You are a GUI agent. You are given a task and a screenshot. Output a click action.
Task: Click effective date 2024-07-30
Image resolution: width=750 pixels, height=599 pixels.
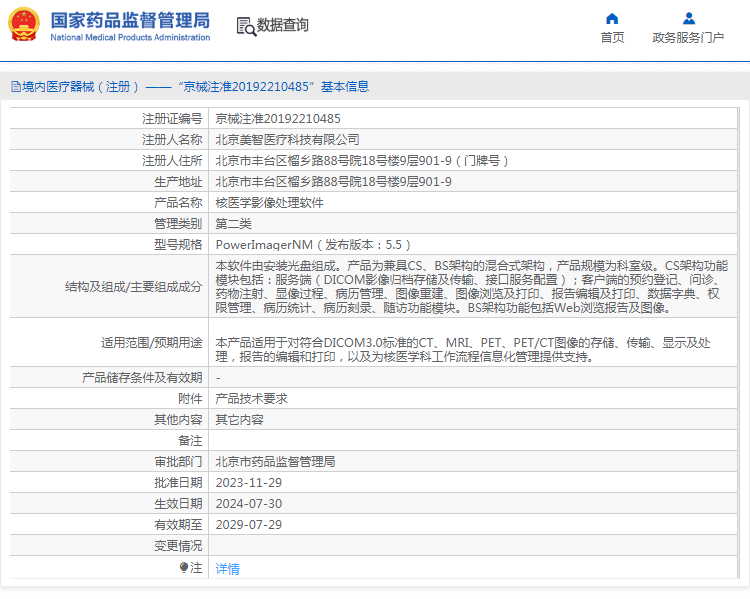[249, 504]
